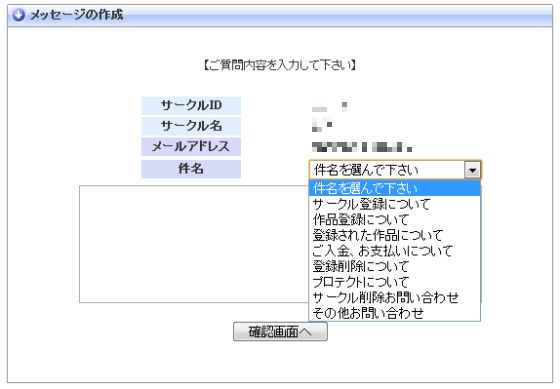The height and width of the screenshot is (389, 560).
Task: Click the サークルID label
Action: click(x=191, y=105)
